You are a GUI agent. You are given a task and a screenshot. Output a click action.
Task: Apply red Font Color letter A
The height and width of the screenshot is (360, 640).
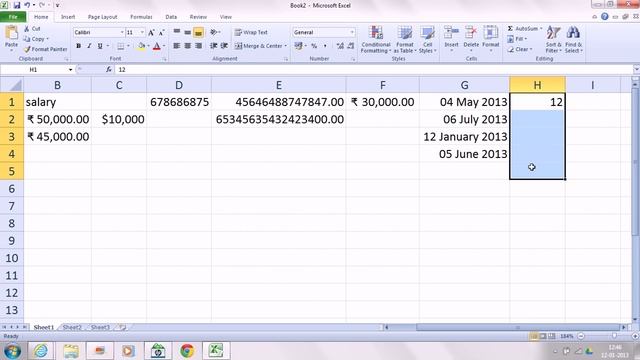(x=157, y=46)
